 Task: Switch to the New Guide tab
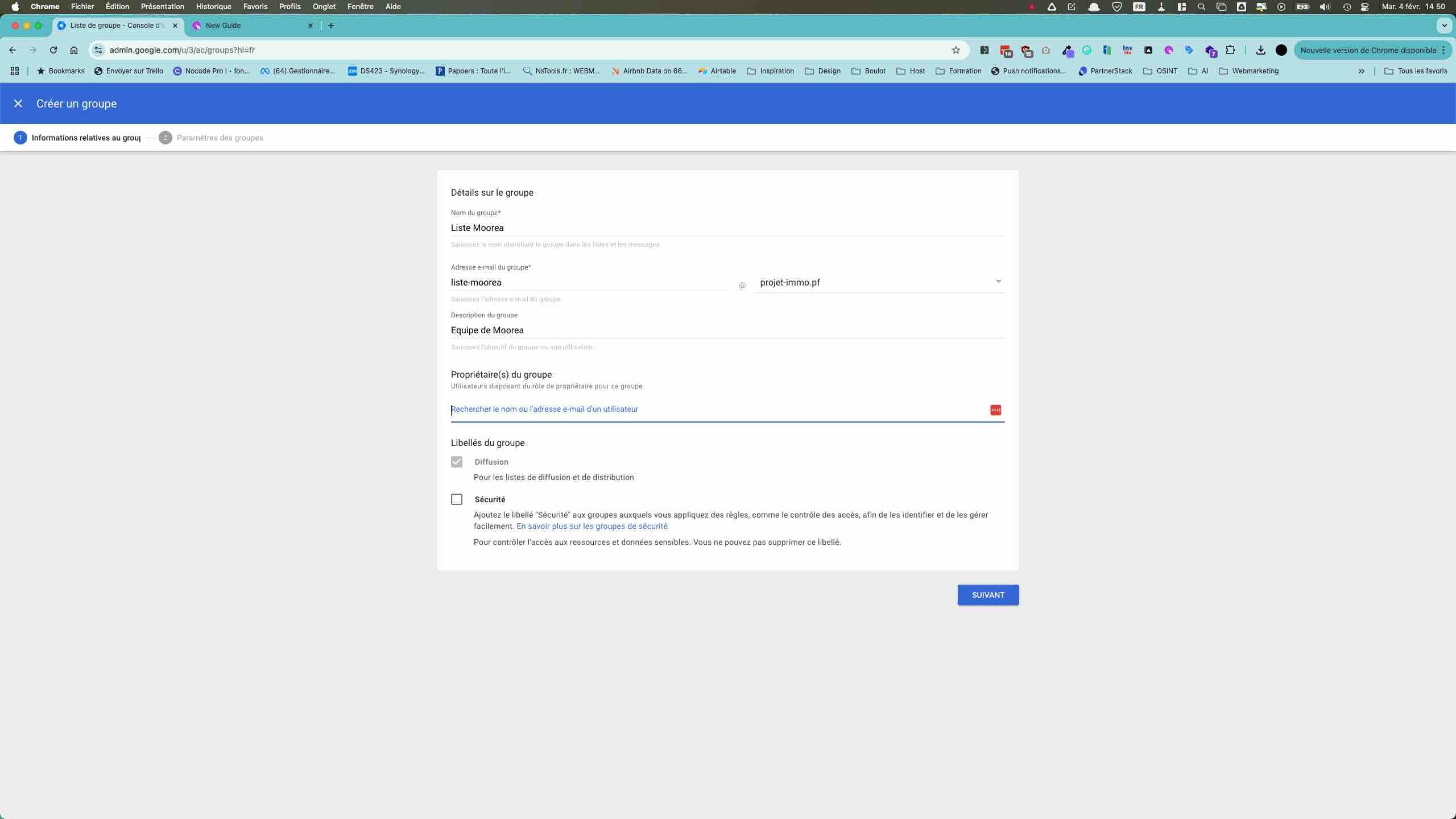pos(250,26)
